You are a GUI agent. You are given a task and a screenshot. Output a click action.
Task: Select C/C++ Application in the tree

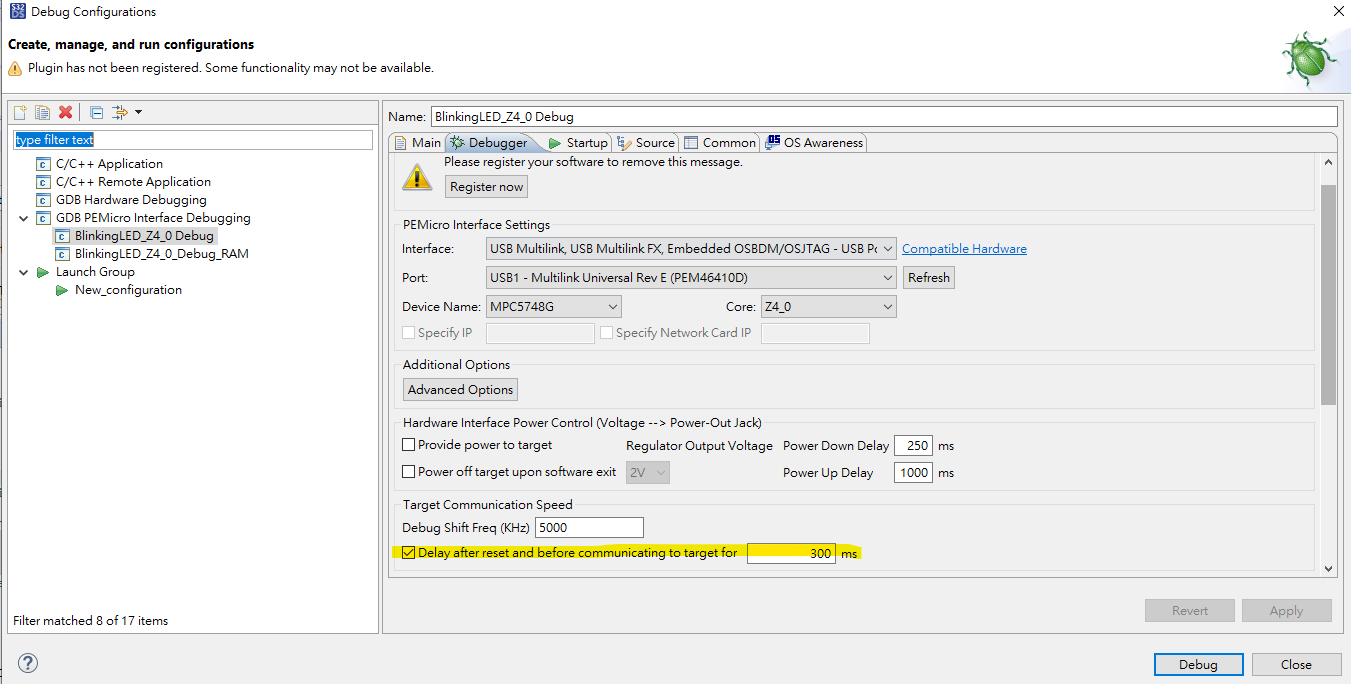(109, 164)
